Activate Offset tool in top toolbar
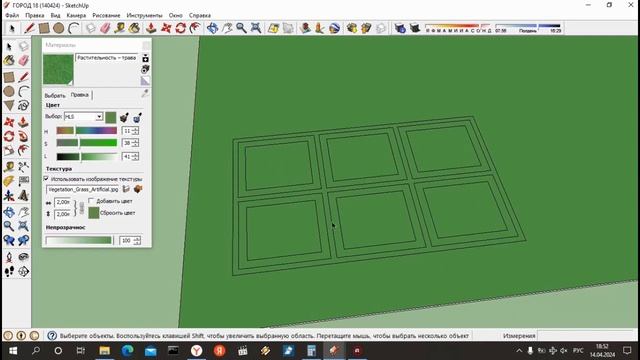Screen dimensions: 640x360 tap(195, 28)
